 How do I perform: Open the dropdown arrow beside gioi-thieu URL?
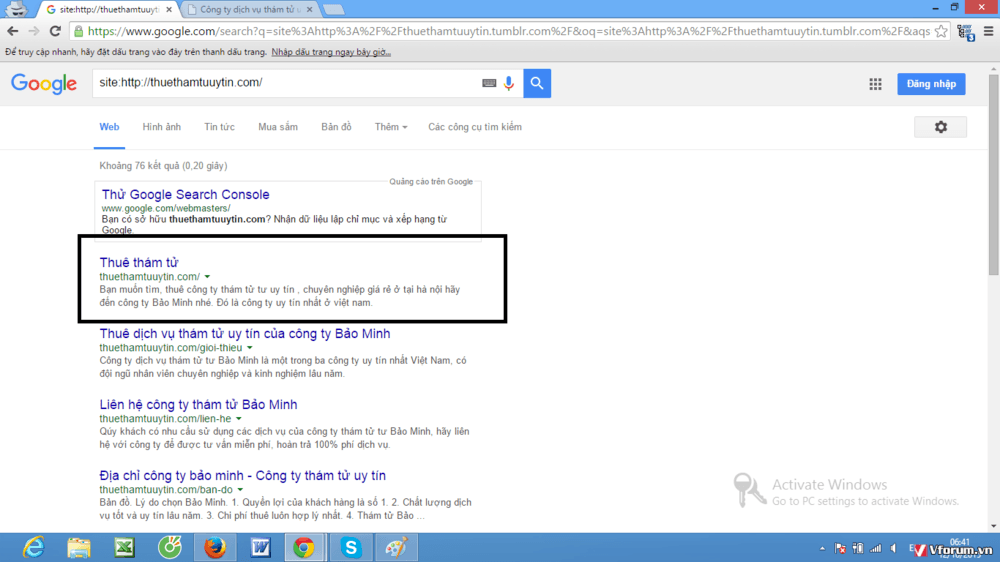(250, 348)
